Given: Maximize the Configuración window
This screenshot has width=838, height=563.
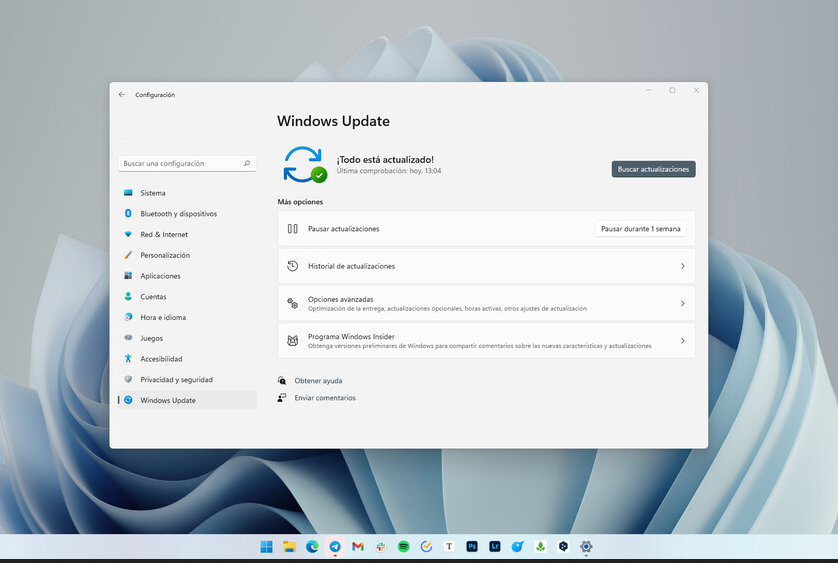Looking at the screenshot, I should click(672, 90).
